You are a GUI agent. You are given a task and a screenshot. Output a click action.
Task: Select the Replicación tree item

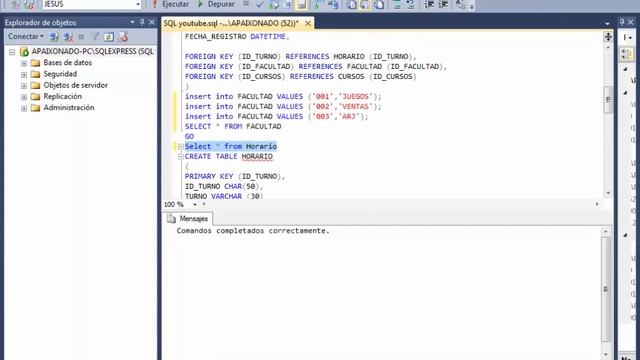62,96
